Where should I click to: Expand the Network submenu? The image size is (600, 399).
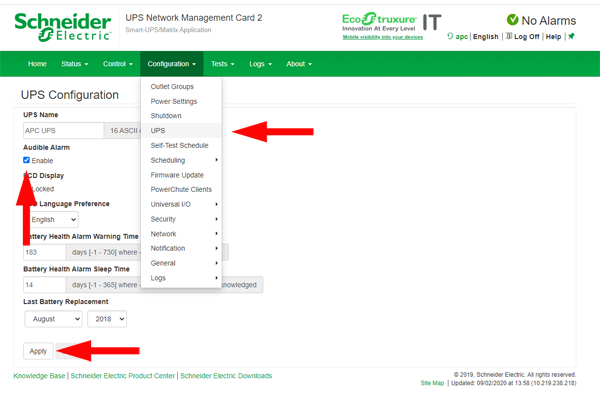point(181,234)
